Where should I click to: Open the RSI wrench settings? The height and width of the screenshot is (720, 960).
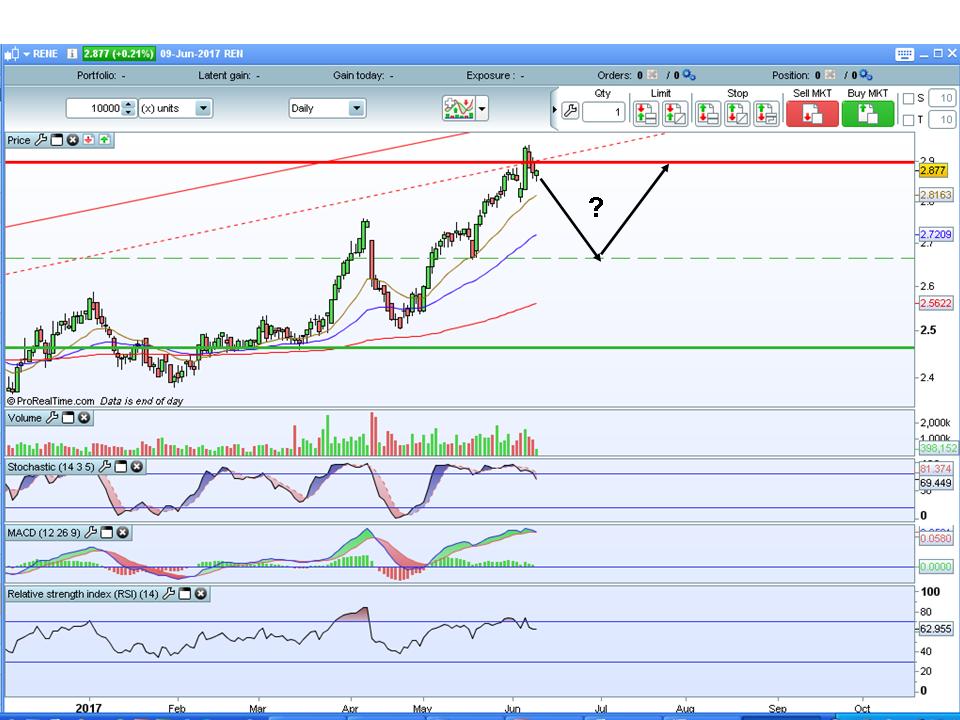(168, 593)
